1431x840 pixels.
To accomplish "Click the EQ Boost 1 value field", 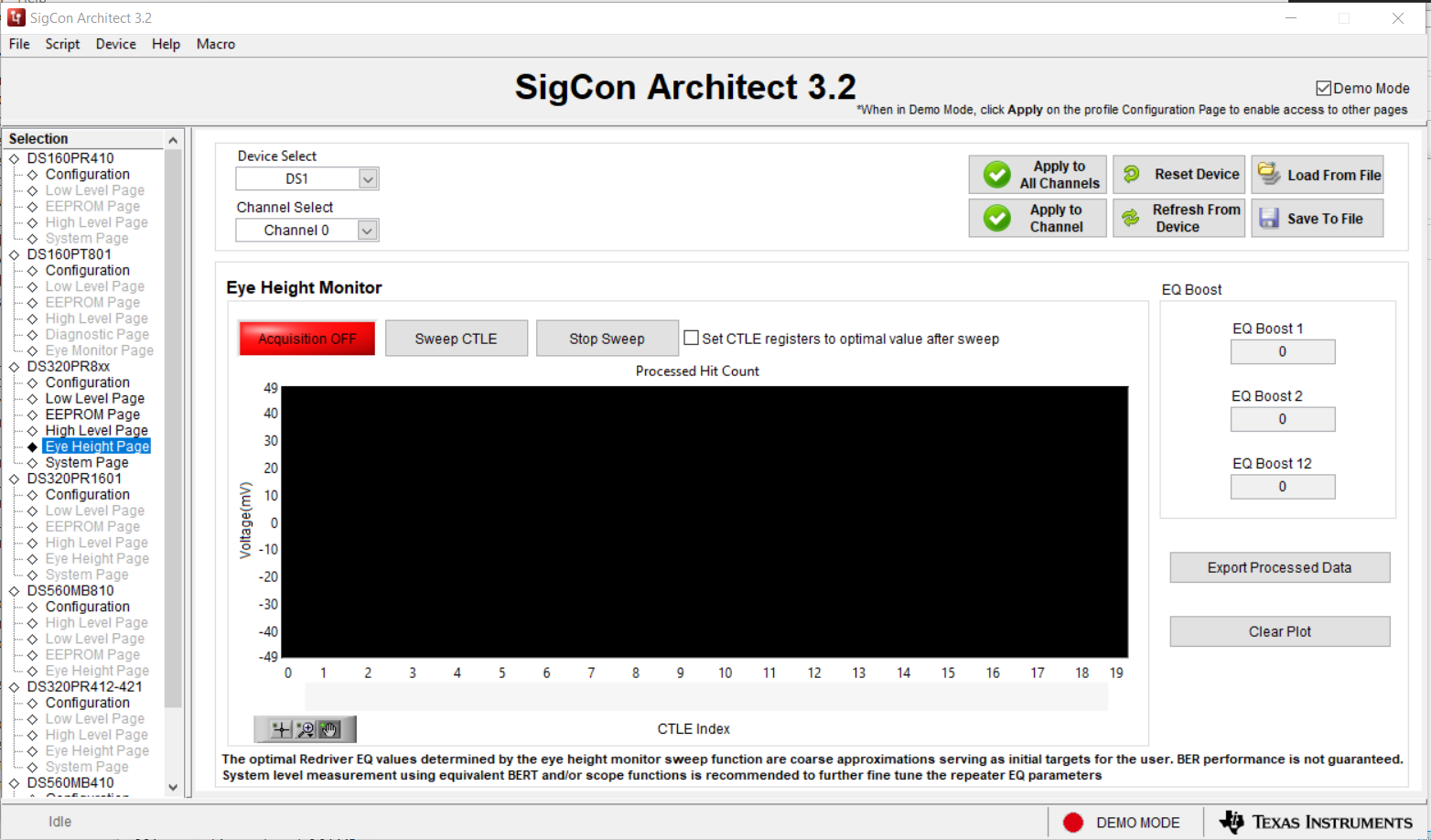I will [1283, 352].
